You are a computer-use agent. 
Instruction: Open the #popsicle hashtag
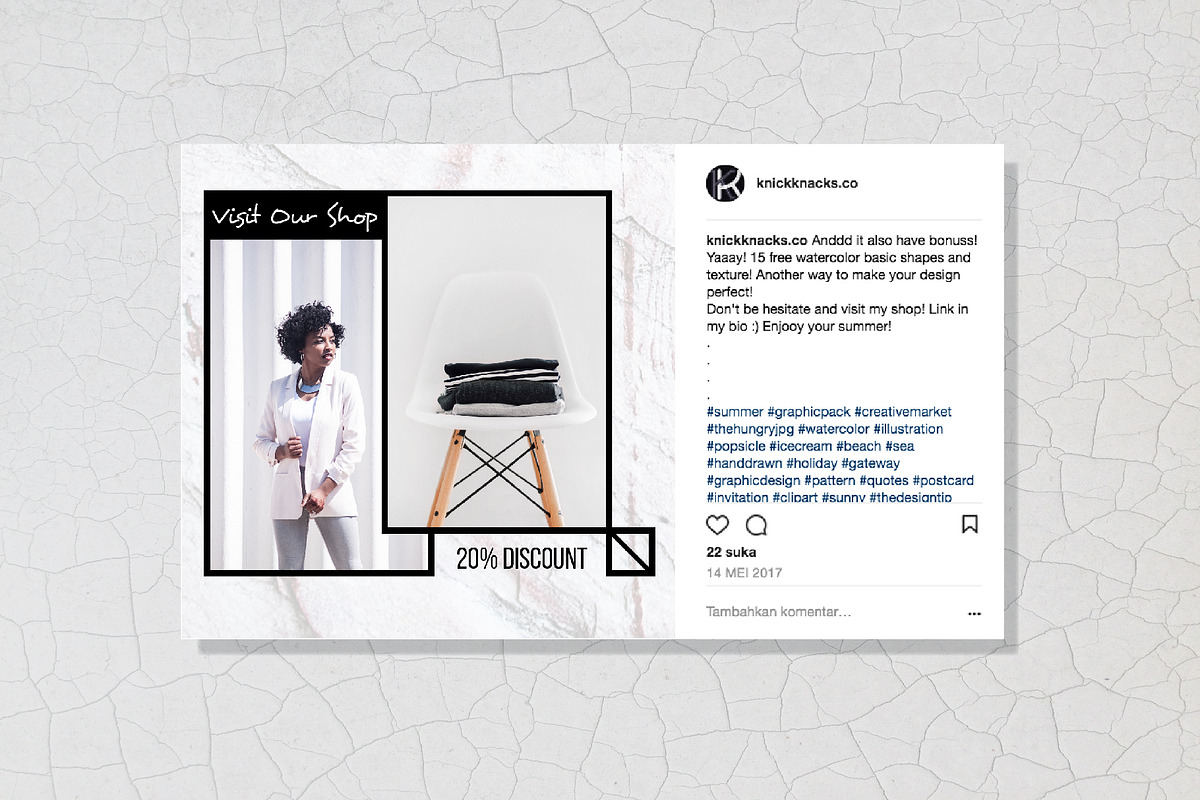click(x=736, y=446)
